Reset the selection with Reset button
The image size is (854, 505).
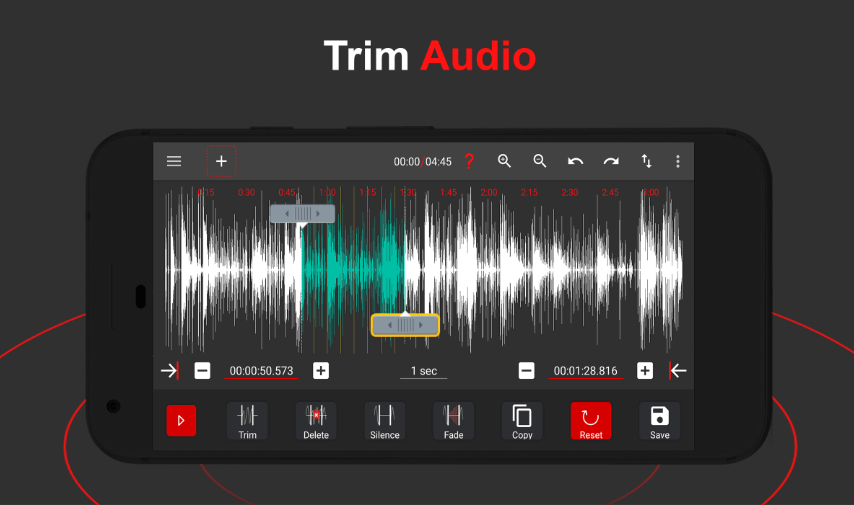(x=591, y=421)
